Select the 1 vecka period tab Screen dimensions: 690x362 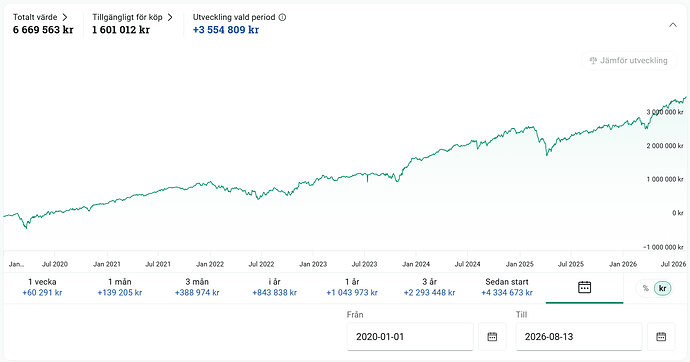click(x=42, y=288)
